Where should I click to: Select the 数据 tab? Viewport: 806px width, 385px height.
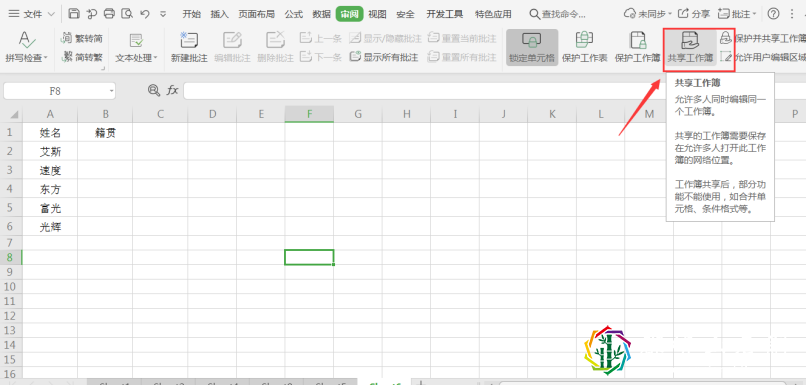pyautogui.click(x=322, y=14)
